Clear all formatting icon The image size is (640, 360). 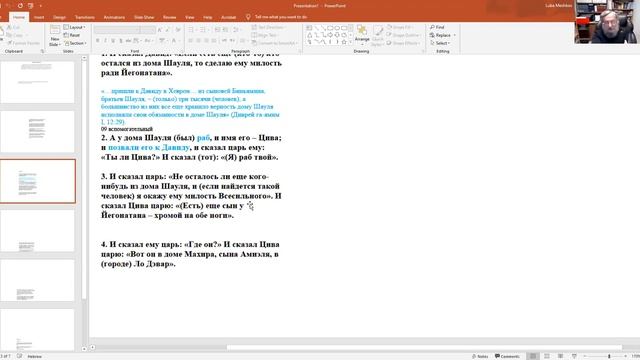(178, 30)
